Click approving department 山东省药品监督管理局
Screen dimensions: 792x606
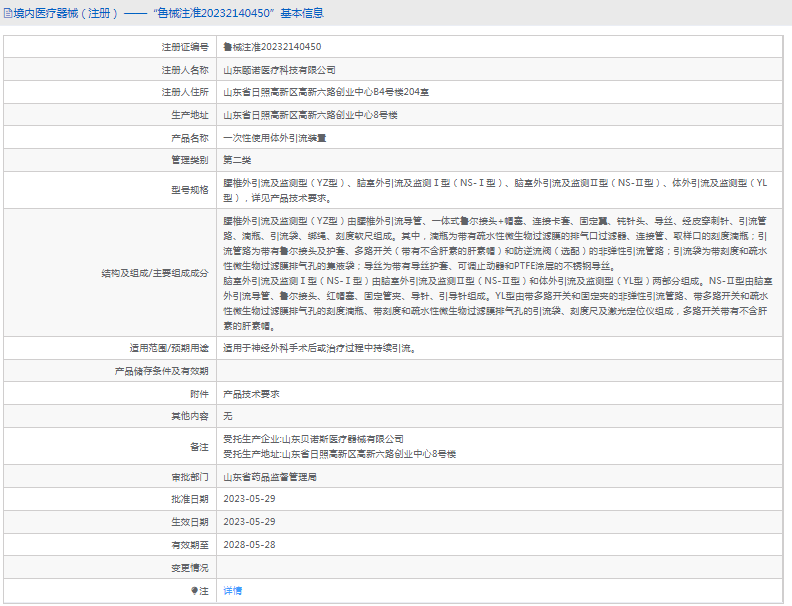270,477
